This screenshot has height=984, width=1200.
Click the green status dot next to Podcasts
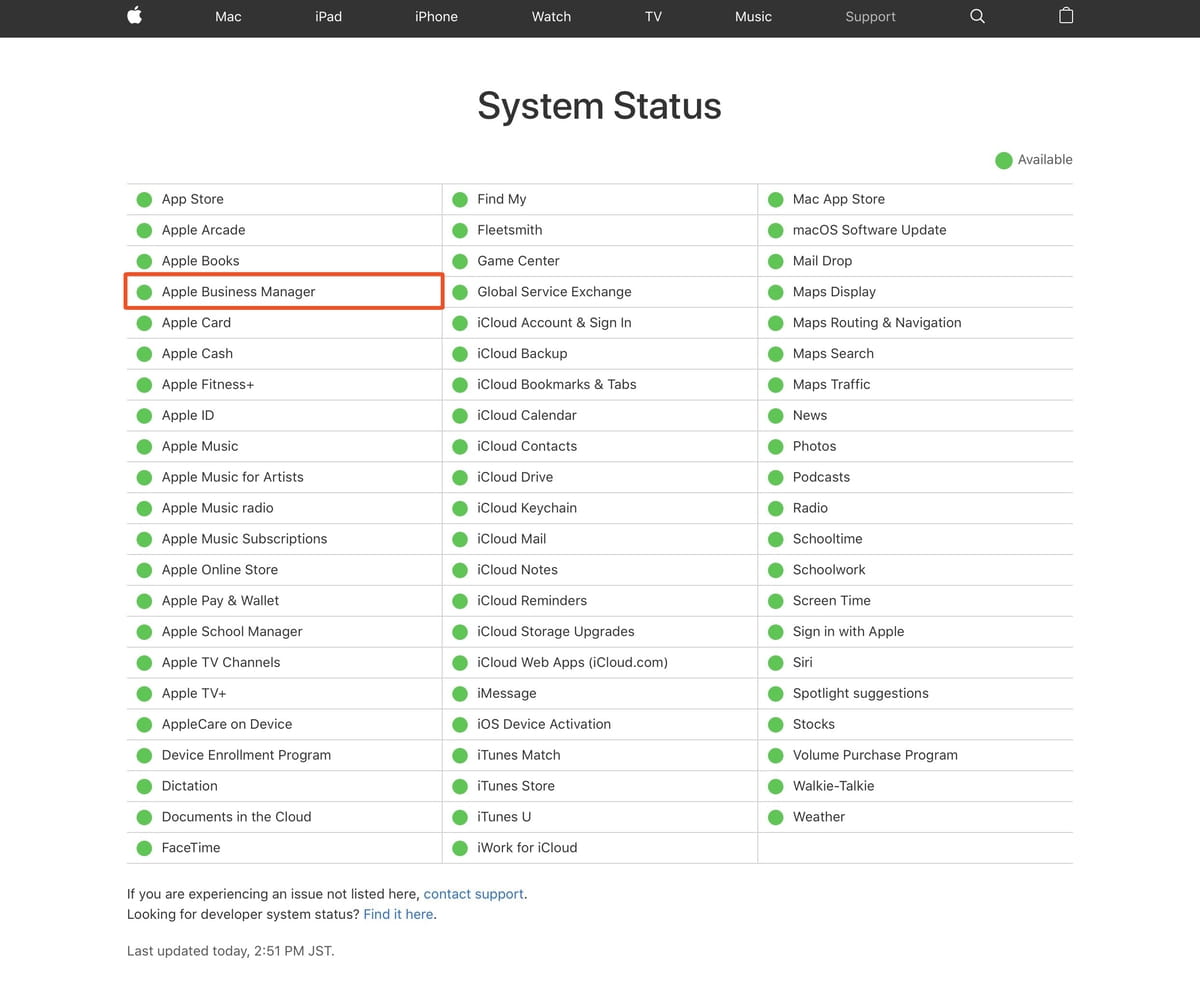click(x=775, y=477)
